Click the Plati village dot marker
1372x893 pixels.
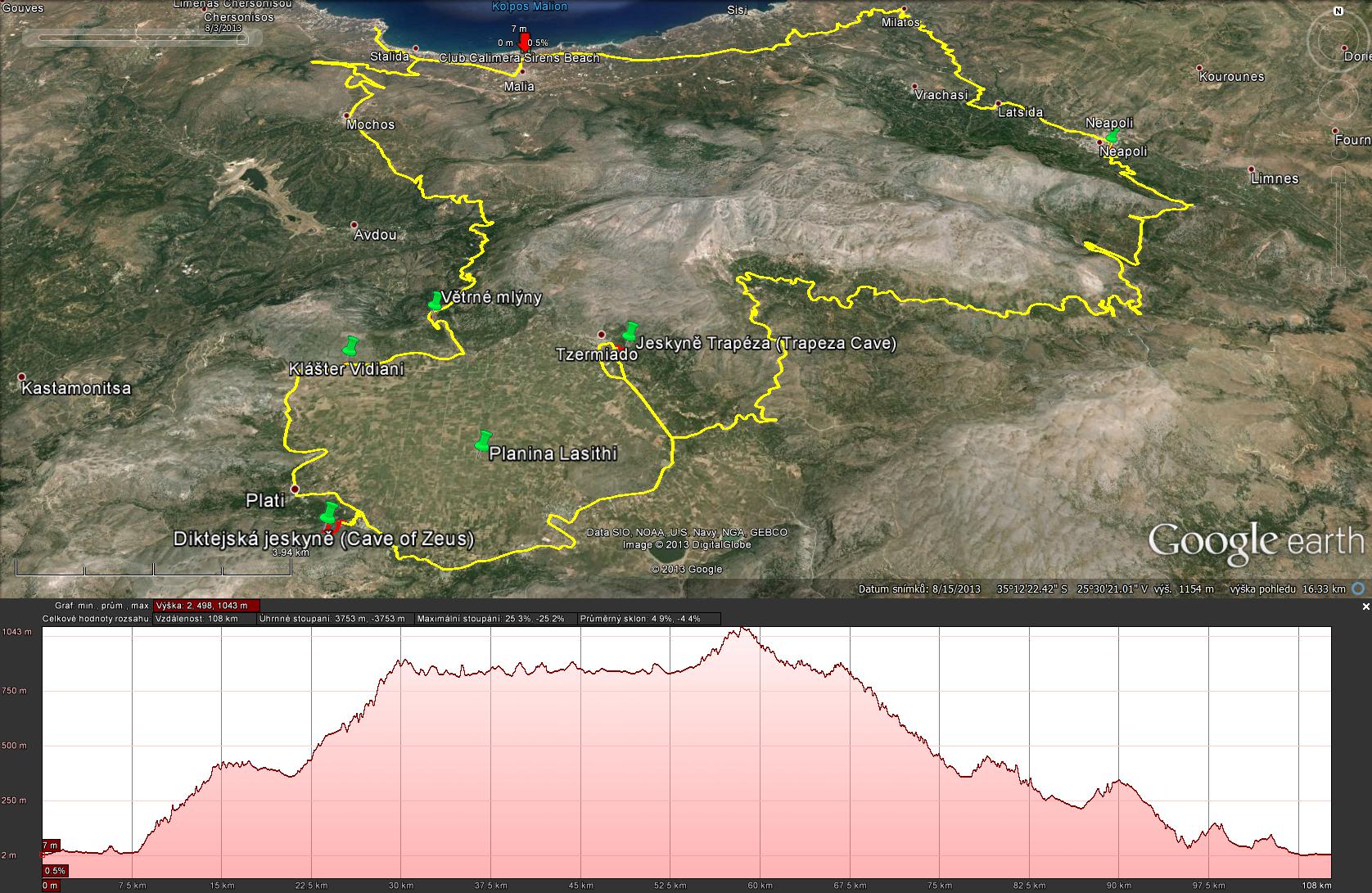pos(295,489)
